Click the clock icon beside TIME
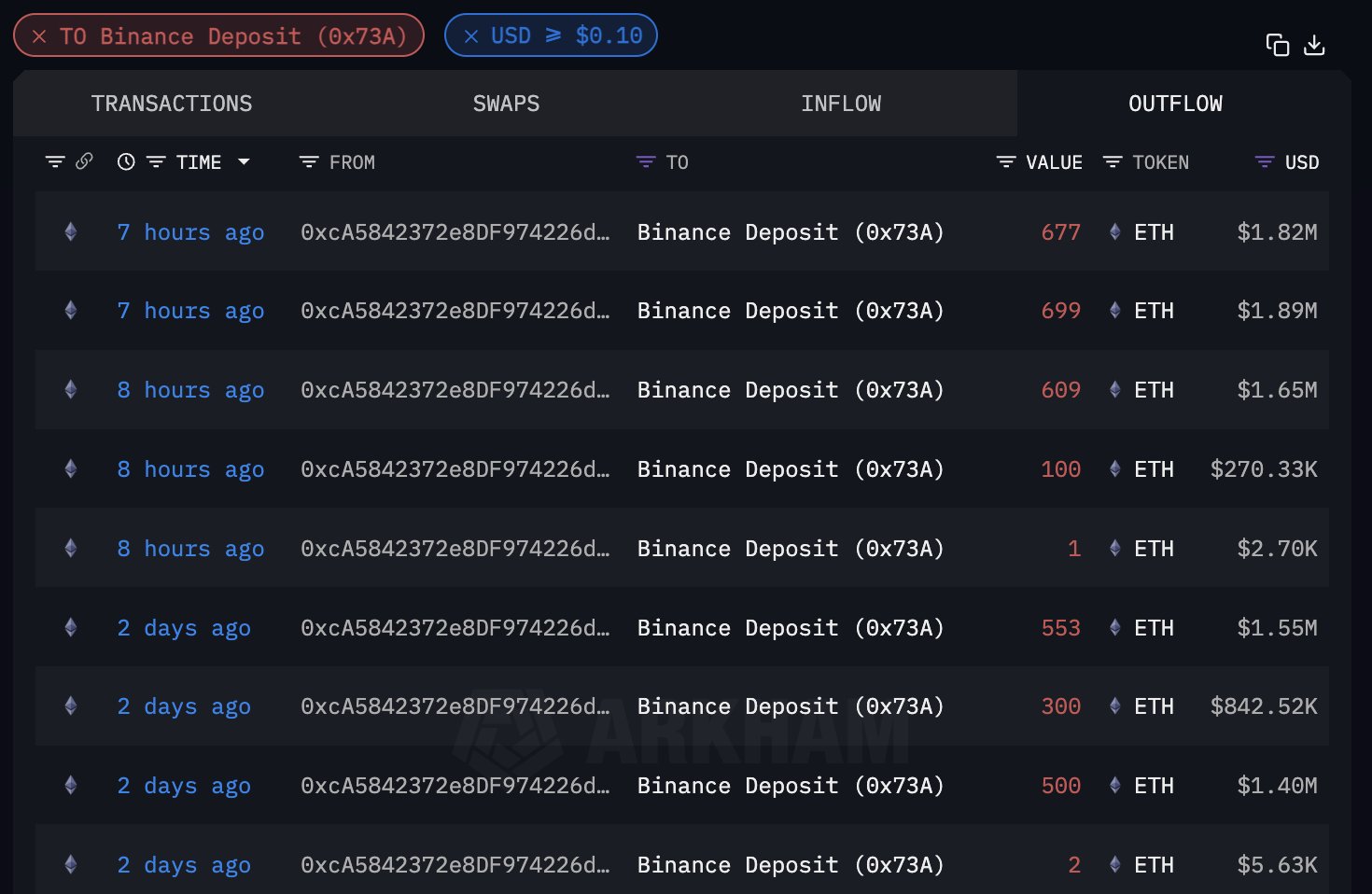 pyautogui.click(x=126, y=162)
